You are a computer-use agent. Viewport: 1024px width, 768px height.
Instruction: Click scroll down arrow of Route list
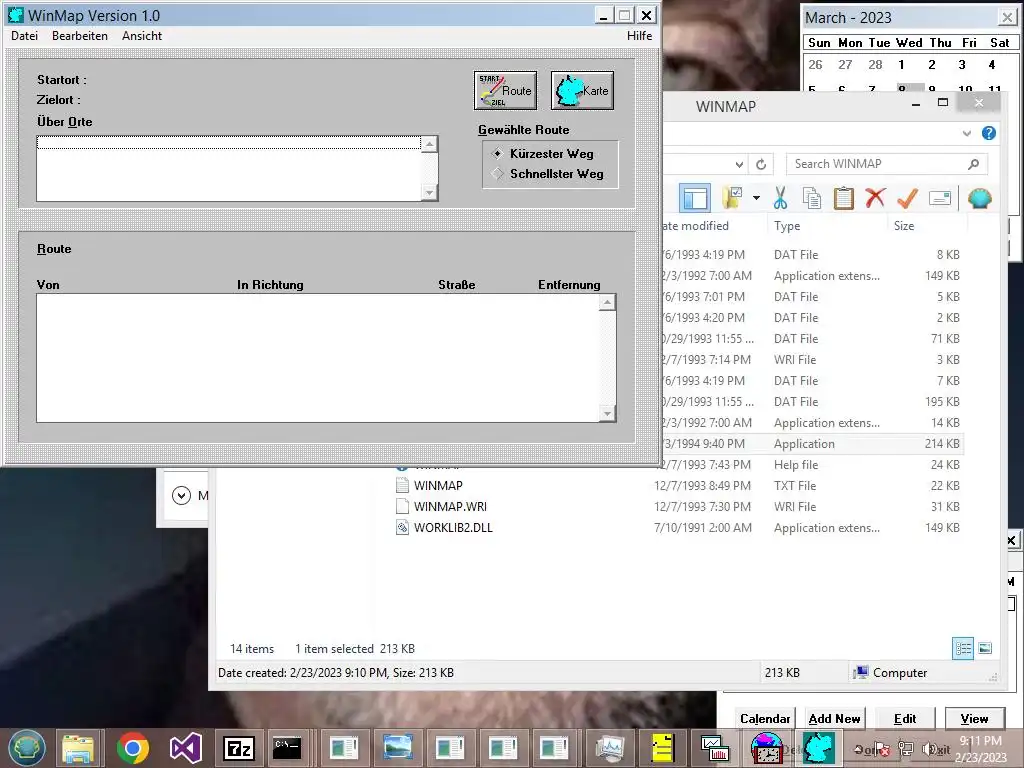pos(607,414)
